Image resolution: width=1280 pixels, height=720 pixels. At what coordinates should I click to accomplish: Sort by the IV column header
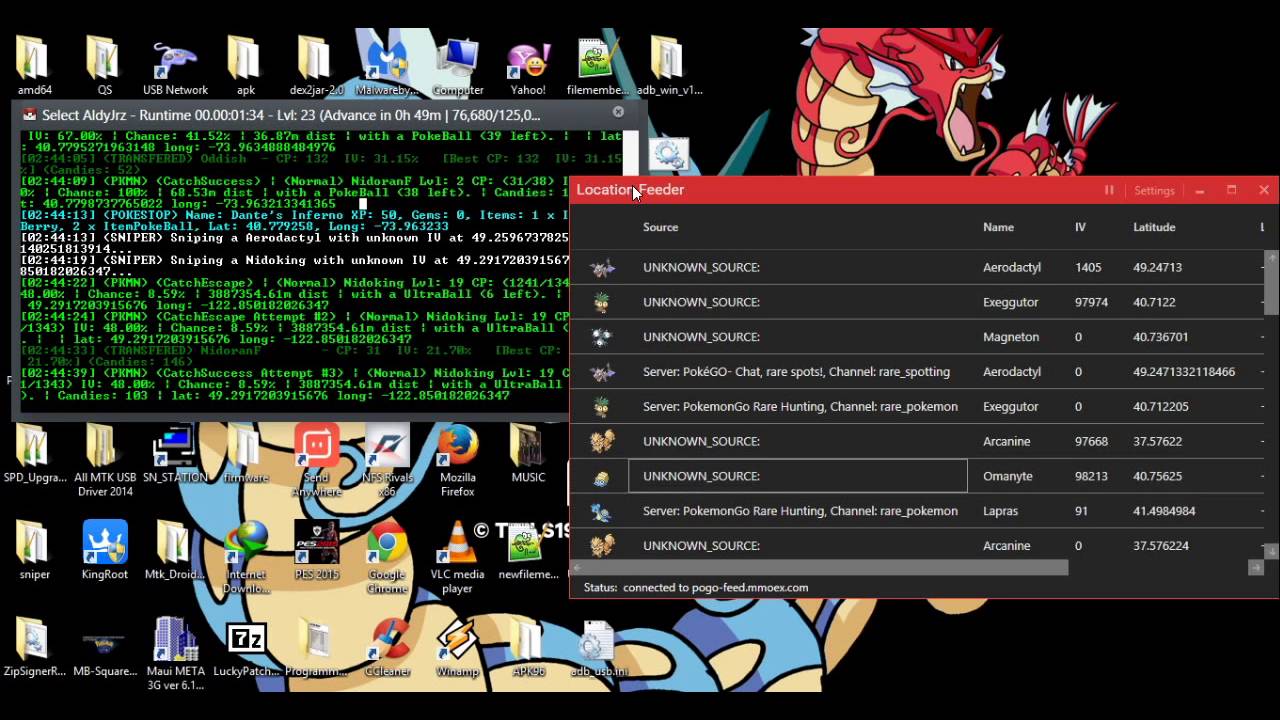pos(1080,227)
